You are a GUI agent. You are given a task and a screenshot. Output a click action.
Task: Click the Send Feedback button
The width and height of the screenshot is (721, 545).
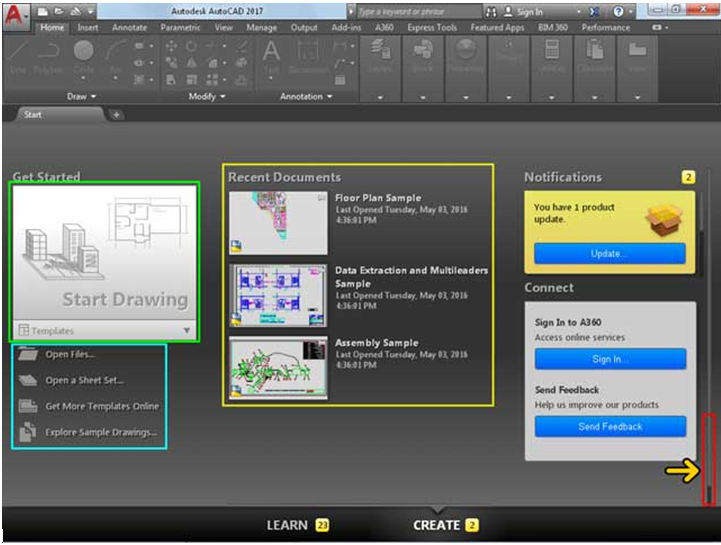[x=610, y=426]
